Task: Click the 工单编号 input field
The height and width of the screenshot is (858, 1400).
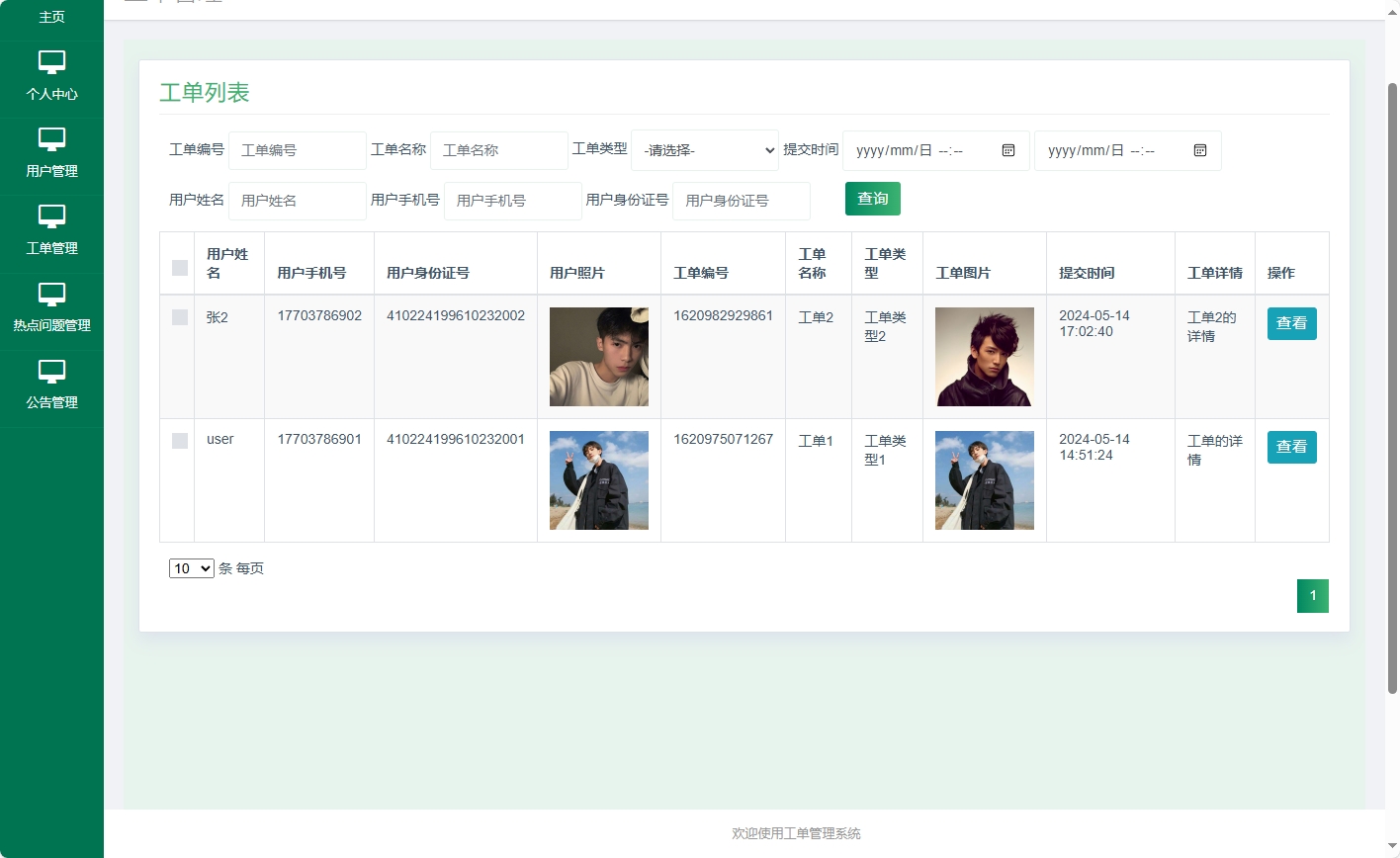Action: point(297,150)
